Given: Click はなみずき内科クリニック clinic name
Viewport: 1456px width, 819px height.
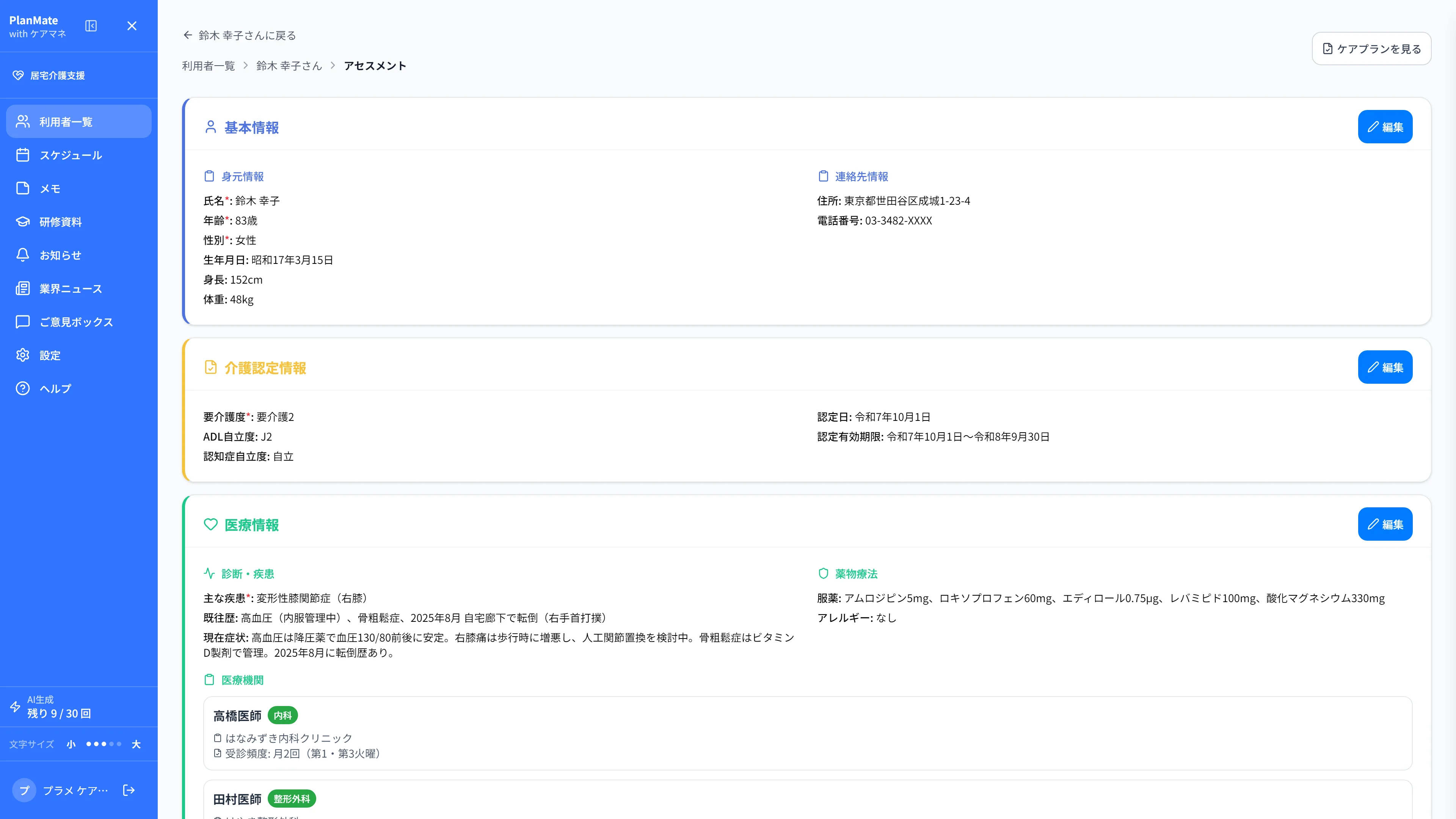Looking at the screenshot, I should 289,738.
